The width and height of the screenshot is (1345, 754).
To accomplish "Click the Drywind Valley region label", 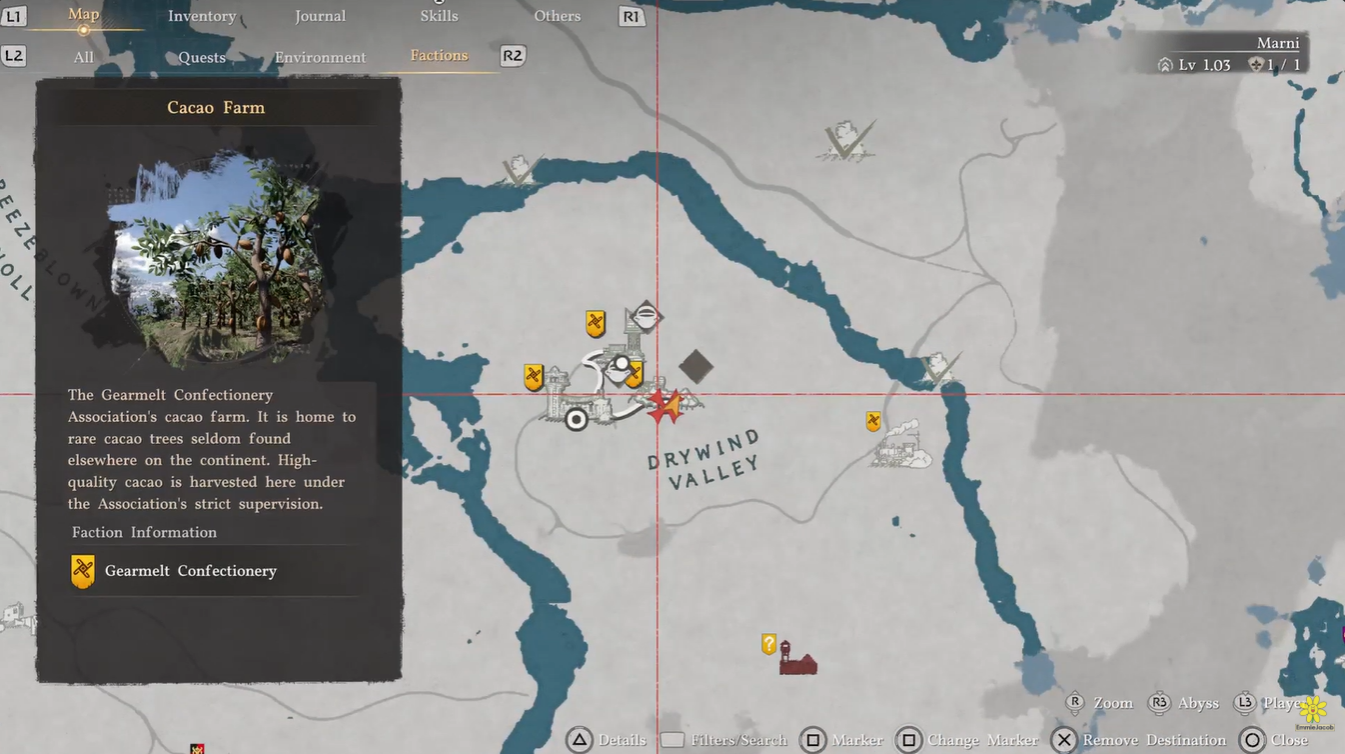I will 705,460.
